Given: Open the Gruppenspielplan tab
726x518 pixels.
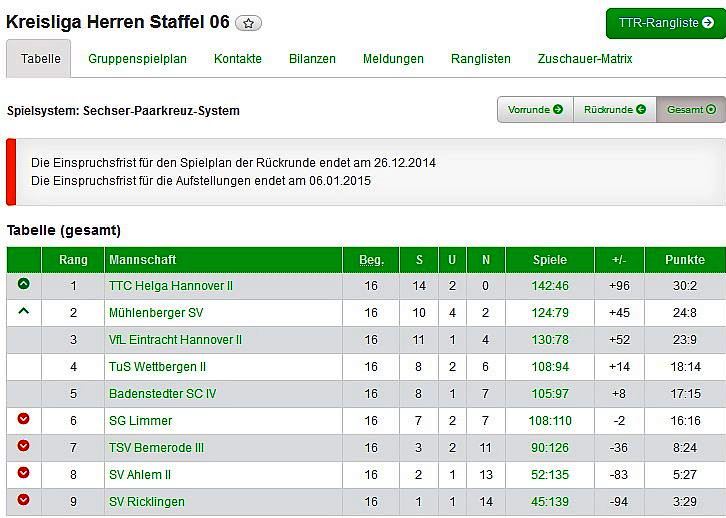Looking at the screenshot, I should [137, 59].
